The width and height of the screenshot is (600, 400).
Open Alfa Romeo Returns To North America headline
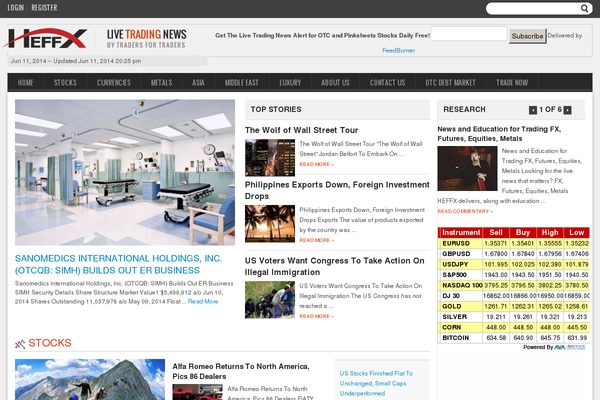tap(241, 371)
